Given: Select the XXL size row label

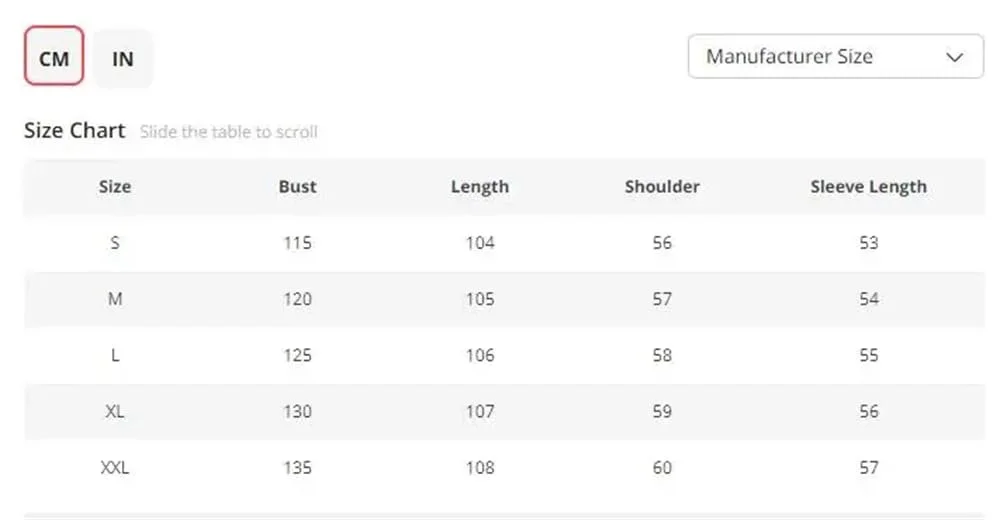Looking at the screenshot, I should (x=115, y=467).
